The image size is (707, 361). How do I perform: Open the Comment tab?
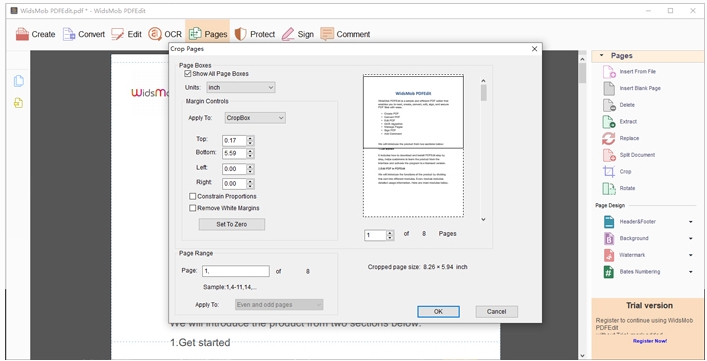[345, 34]
